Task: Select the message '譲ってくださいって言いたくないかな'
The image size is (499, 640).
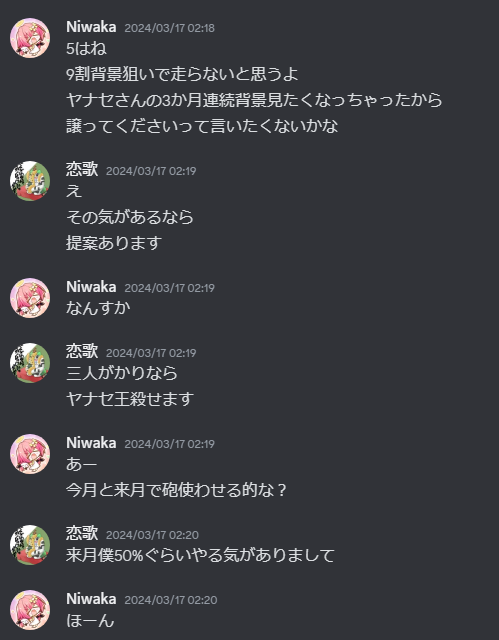Action: [202, 126]
